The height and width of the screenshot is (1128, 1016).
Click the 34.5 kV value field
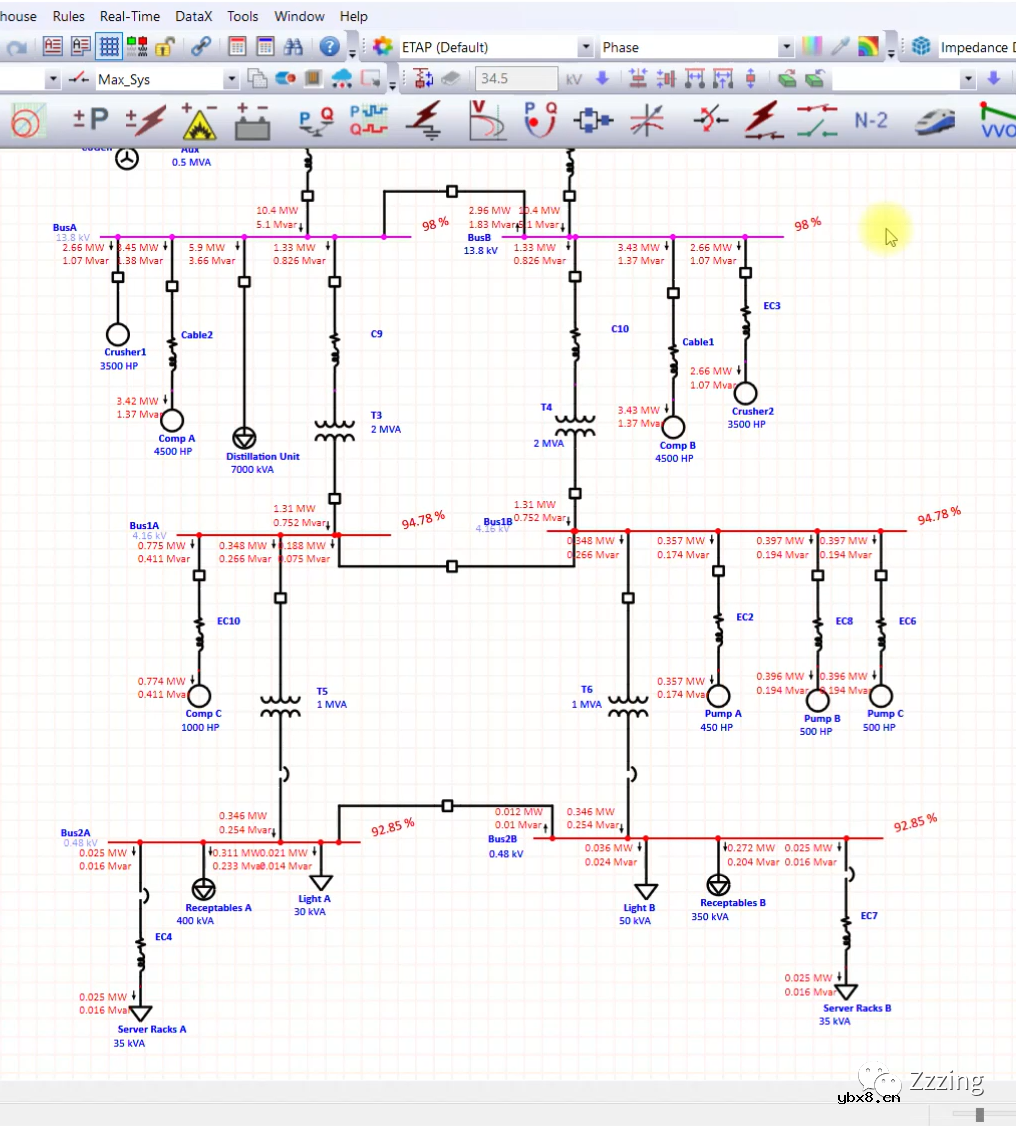click(x=516, y=79)
